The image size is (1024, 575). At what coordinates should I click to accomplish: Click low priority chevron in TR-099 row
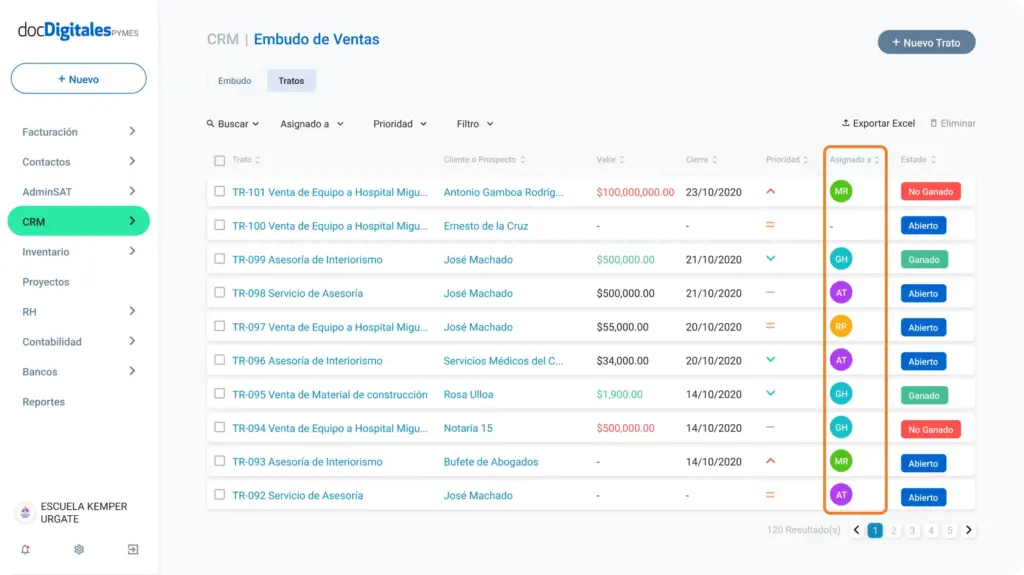(771, 259)
